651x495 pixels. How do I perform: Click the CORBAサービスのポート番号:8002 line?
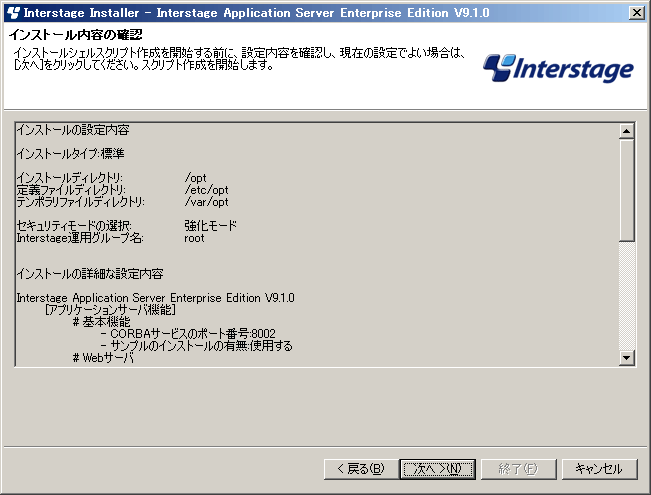click(188, 333)
